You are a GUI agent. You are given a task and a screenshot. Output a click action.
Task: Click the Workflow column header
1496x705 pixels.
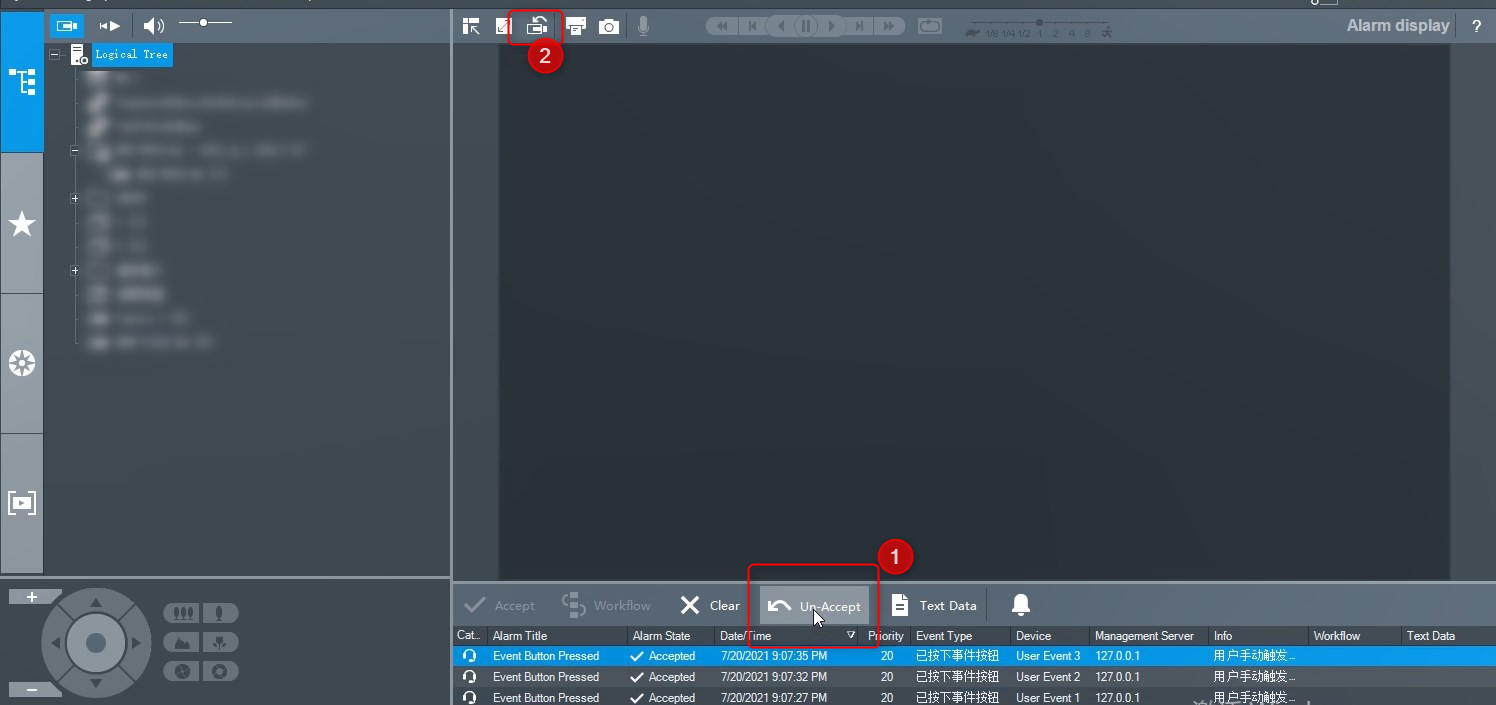pyautogui.click(x=1354, y=636)
